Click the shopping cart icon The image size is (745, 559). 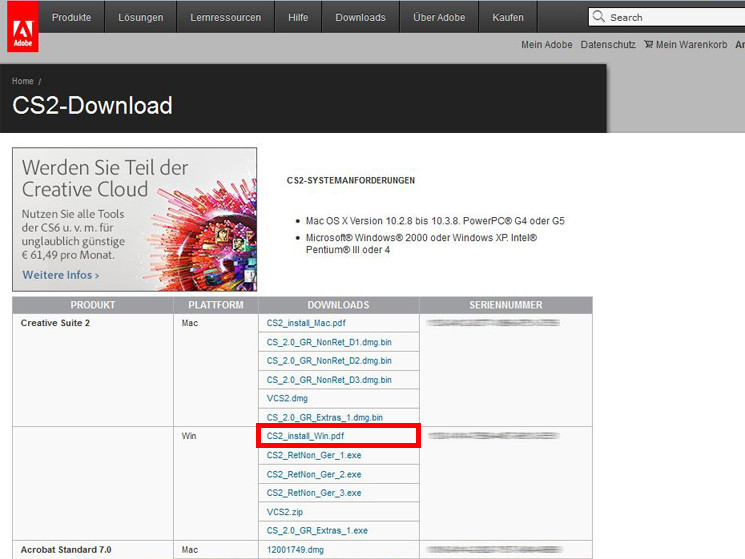click(x=648, y=44)
